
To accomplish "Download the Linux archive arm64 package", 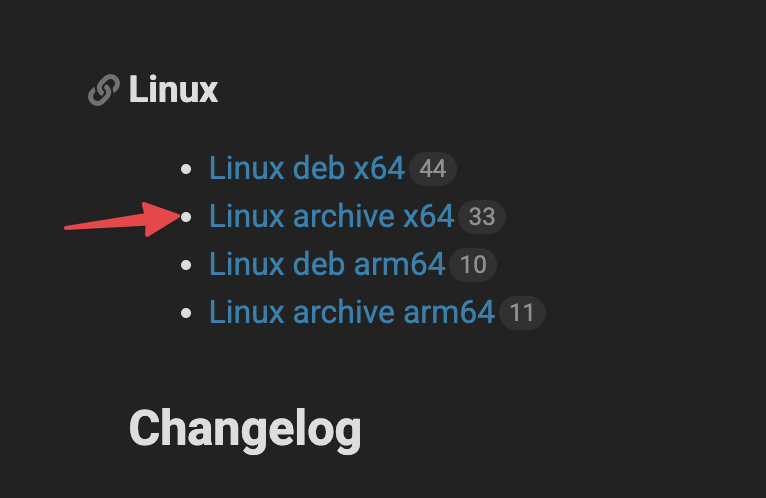I will tap(352, 312).
